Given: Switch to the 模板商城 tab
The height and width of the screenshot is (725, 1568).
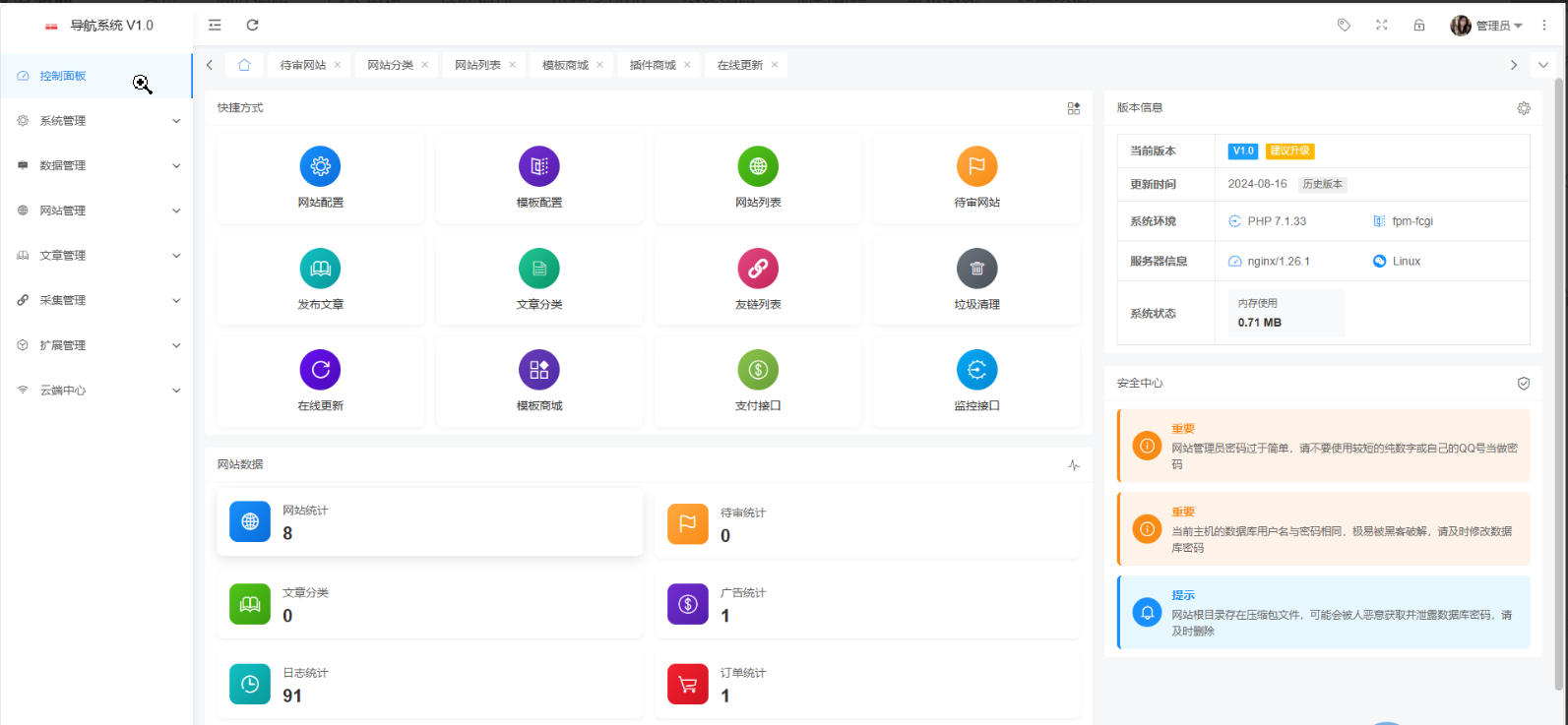Looking at the screenshot, I should [x=566, y=65].
